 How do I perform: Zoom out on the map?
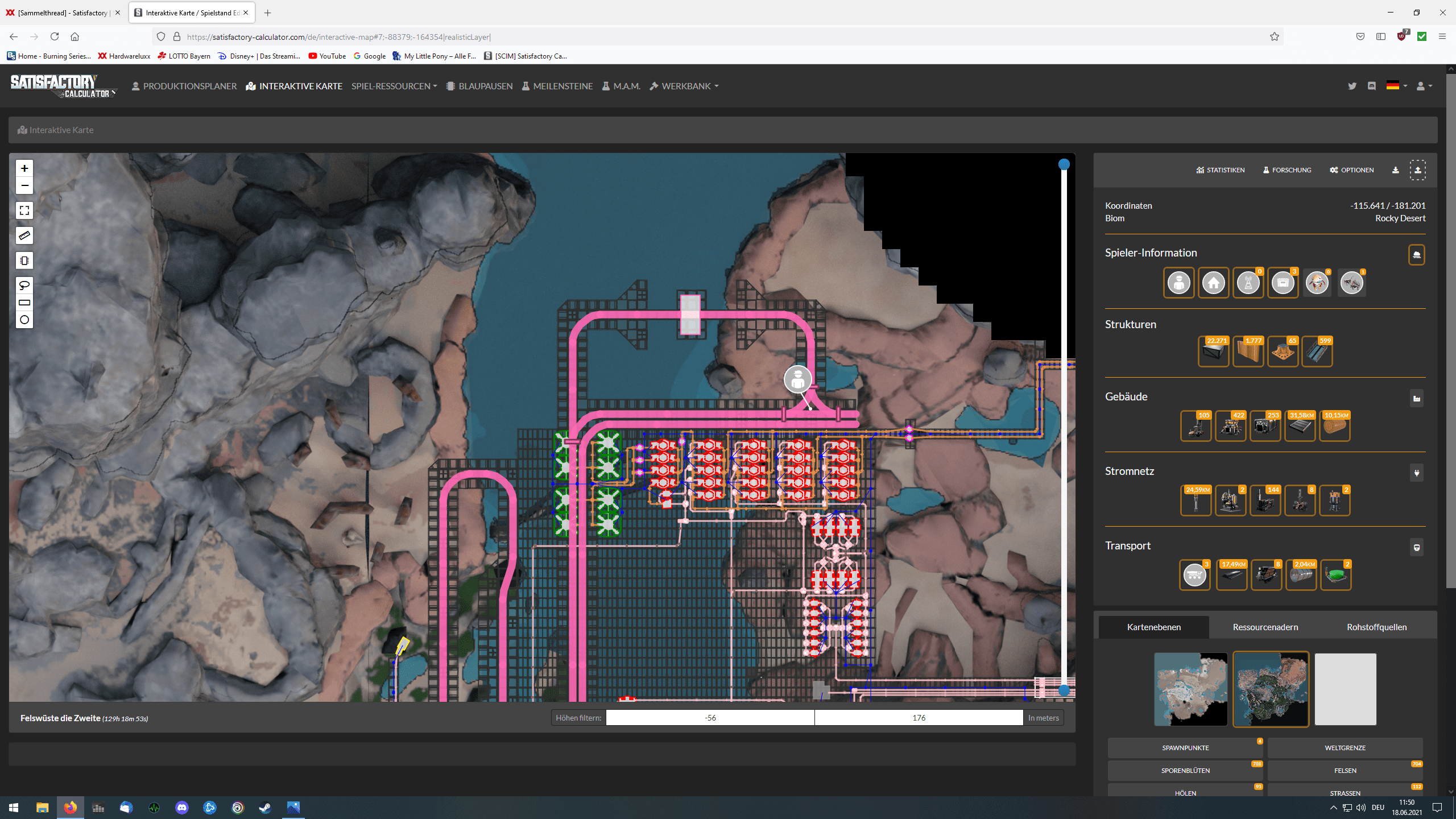pyautogui.click(x=24, y=185)
